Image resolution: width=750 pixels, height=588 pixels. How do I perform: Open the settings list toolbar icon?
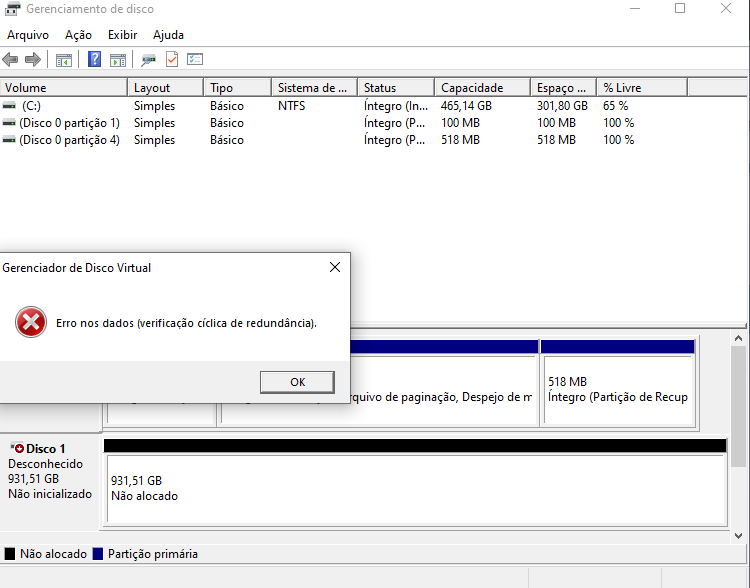coord(195,59)
